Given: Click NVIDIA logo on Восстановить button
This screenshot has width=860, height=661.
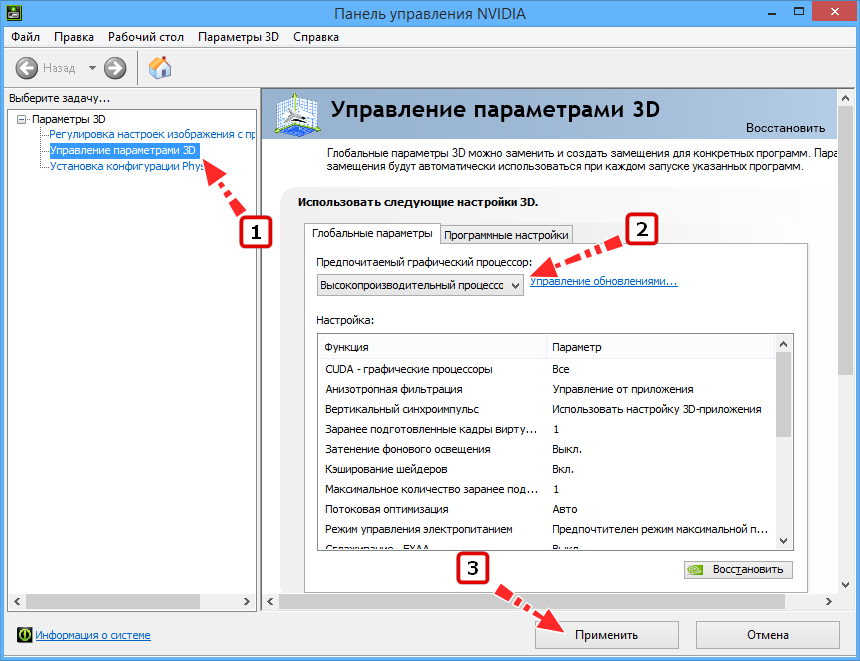Looking at the screenshot, I should click(695, 569).
